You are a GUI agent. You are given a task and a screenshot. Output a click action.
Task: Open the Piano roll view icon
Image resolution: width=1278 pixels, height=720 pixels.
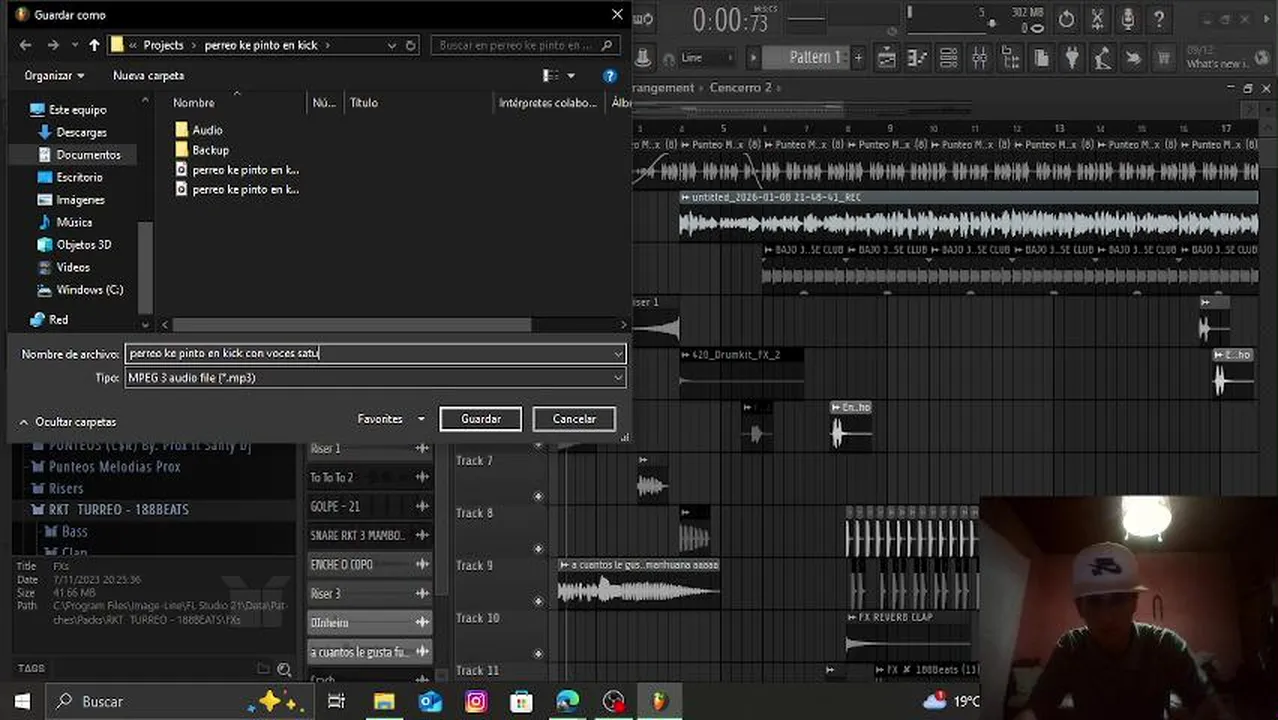[917, 58]
